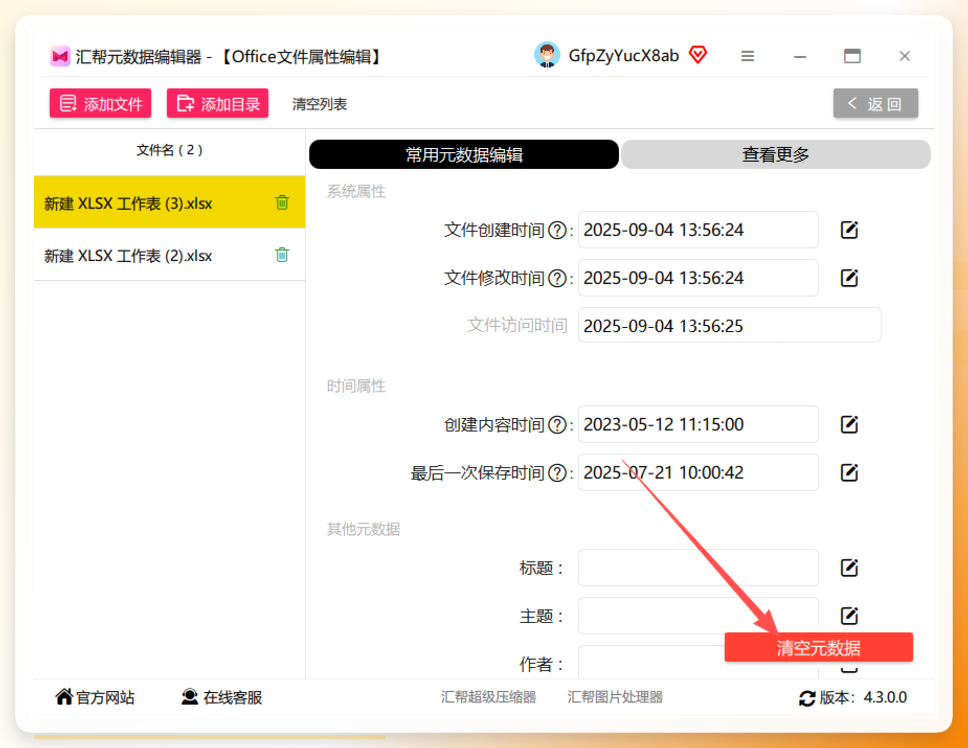Show help for 创建内容时间
968x748 pixels.
point(557,425)
